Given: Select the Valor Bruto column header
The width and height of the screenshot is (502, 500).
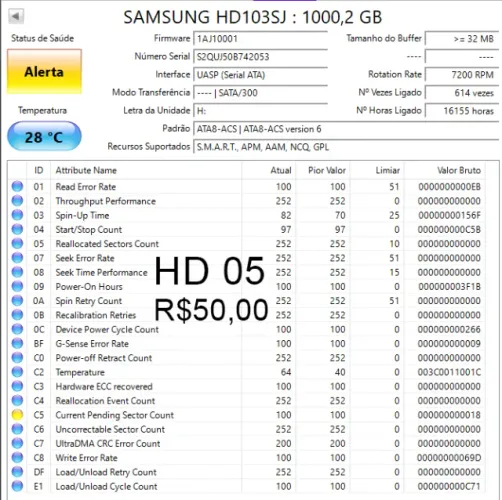Looking at the screenshot, I should [x=445, y=170].
